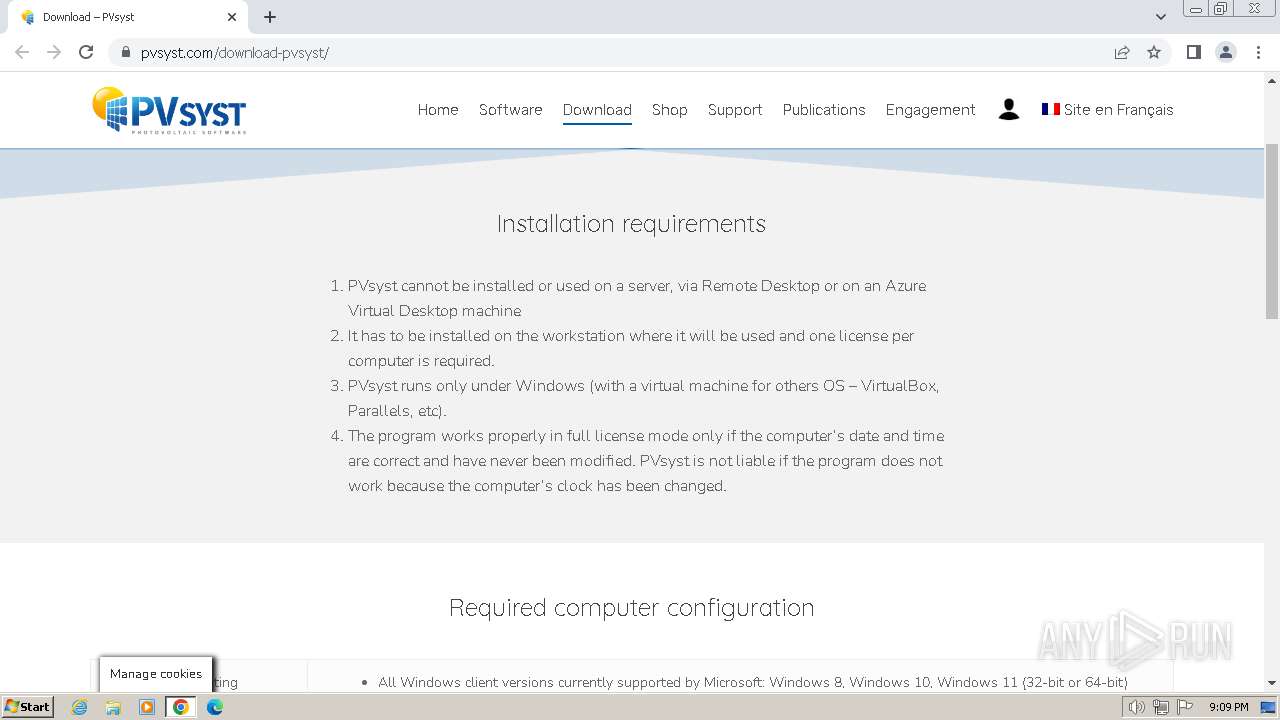Click text 'PVsyst cannot be installed or used on a server'
This screenshot has height=720, width=1280.
pyautogui.click(x=510, y=286)
